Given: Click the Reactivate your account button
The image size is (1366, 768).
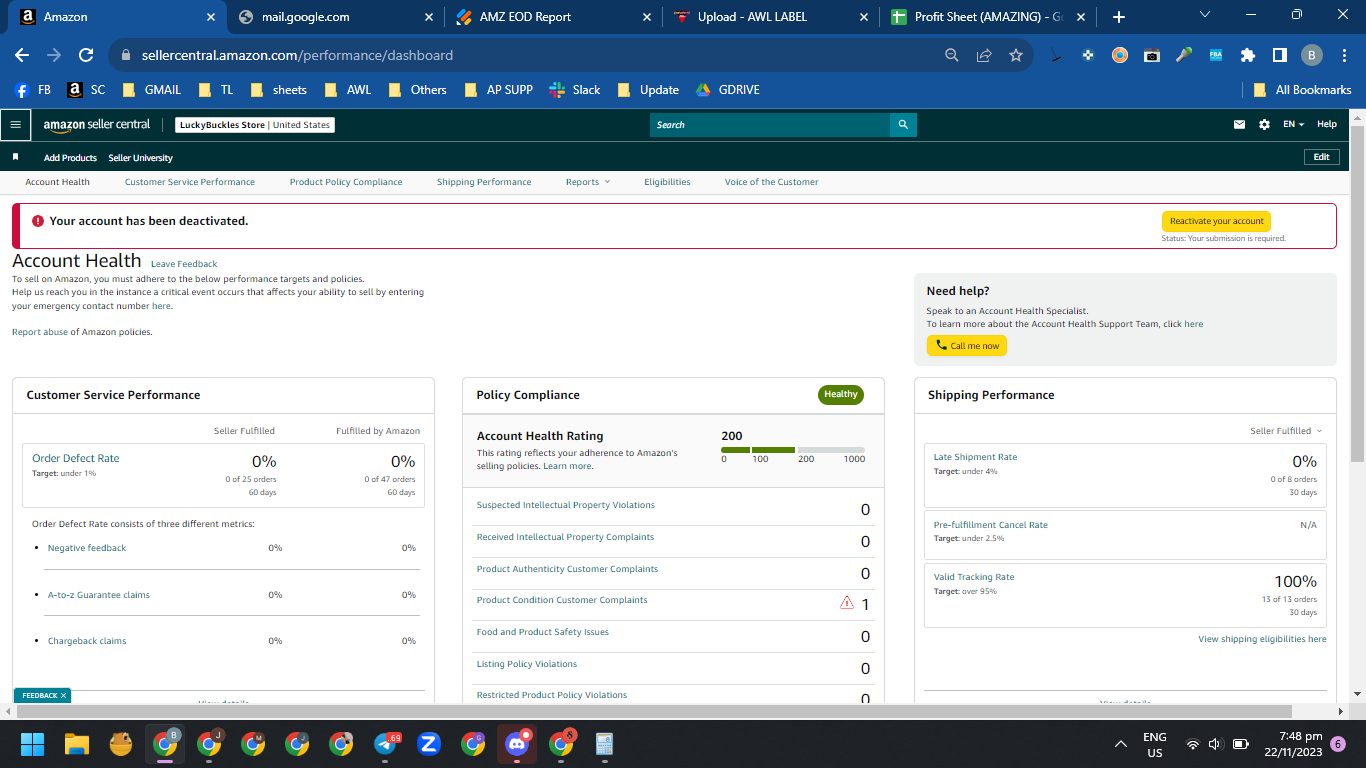Looking at the screenshot, I should (1216, 221).
